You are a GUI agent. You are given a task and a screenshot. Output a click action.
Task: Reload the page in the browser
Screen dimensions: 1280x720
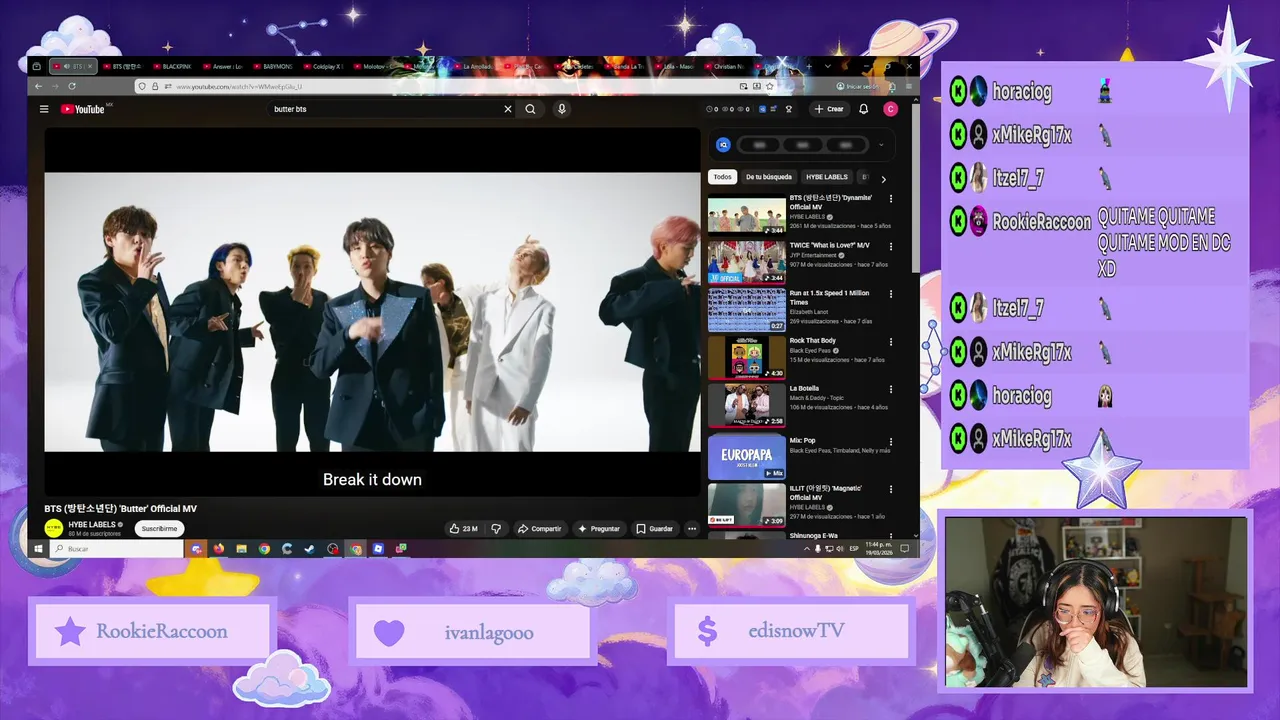(x=72, y=86)
